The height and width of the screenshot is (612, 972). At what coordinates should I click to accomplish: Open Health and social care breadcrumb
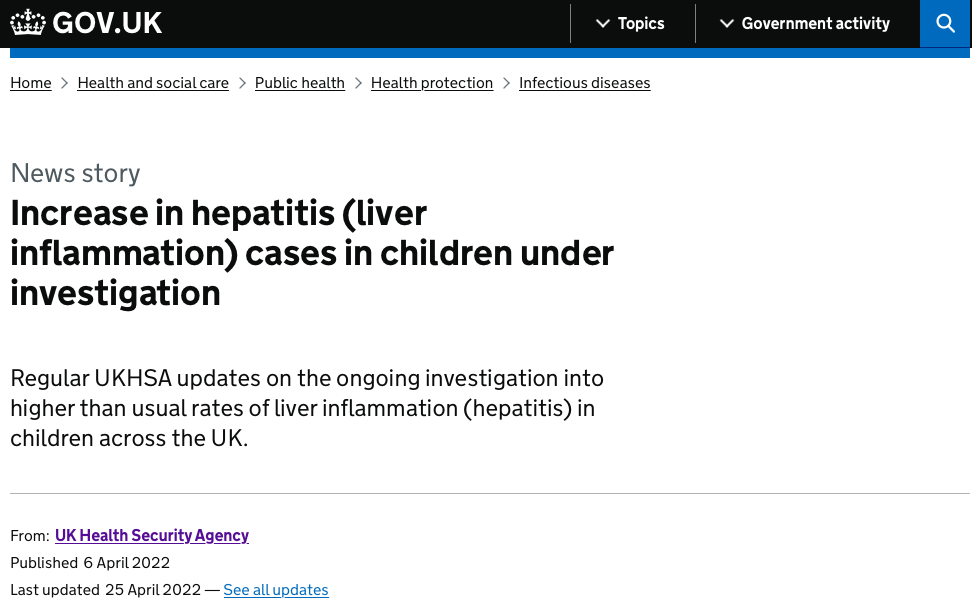(x=153, y=83)
